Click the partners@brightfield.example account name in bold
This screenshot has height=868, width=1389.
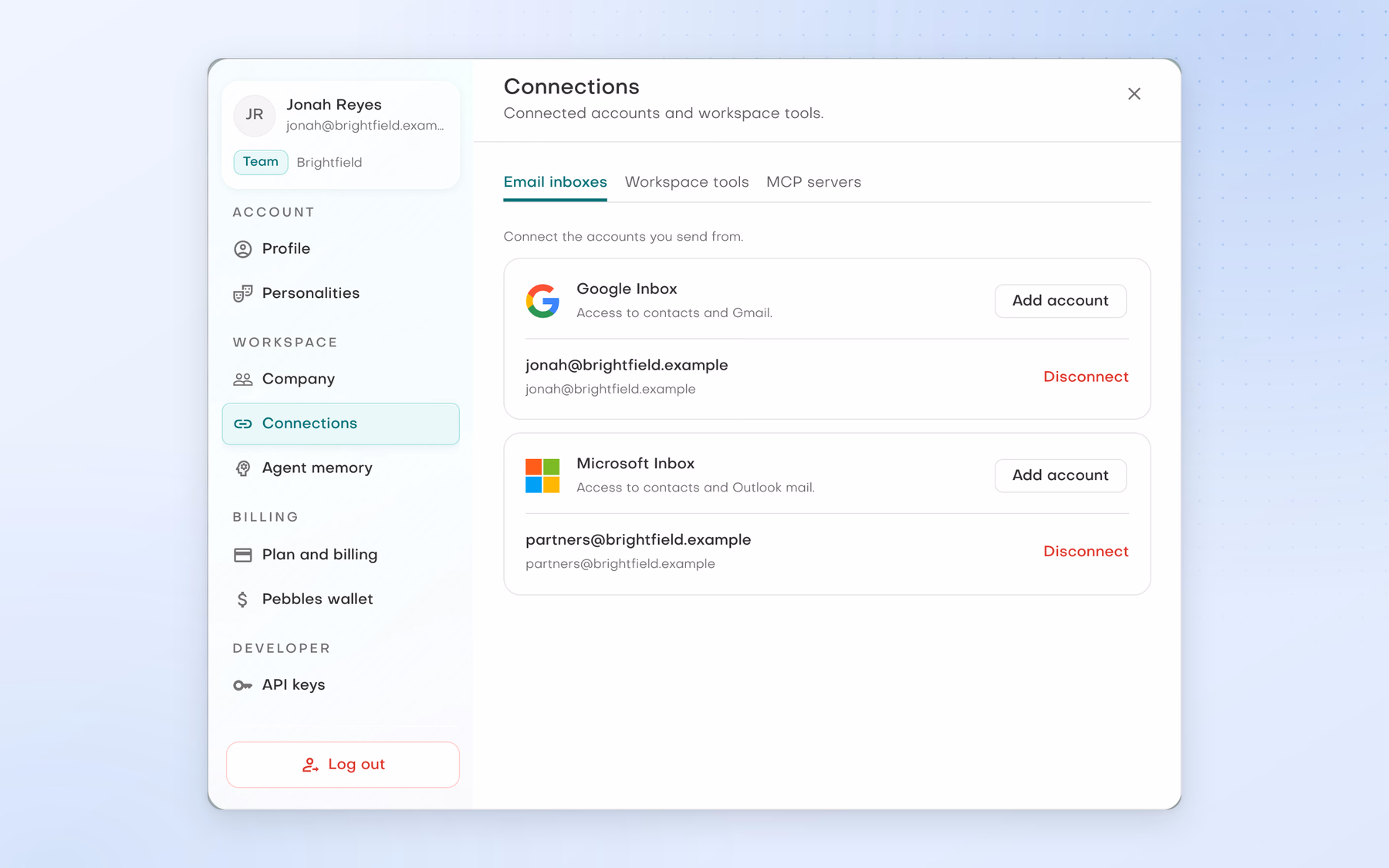[x=638, y=540]
